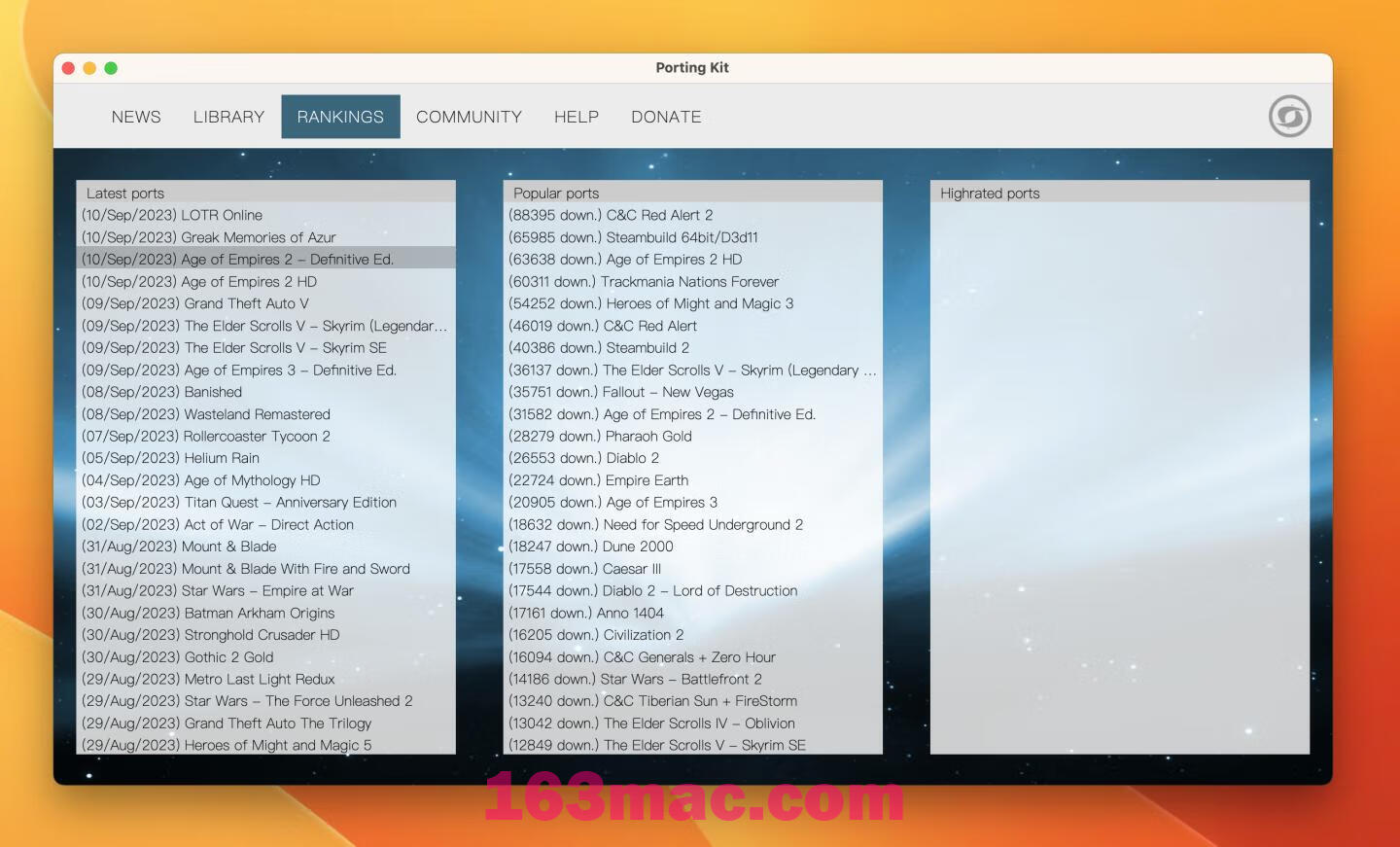Select Act of War – Direct Action
Screen dimensions: 1400x847
pos(265,524)
